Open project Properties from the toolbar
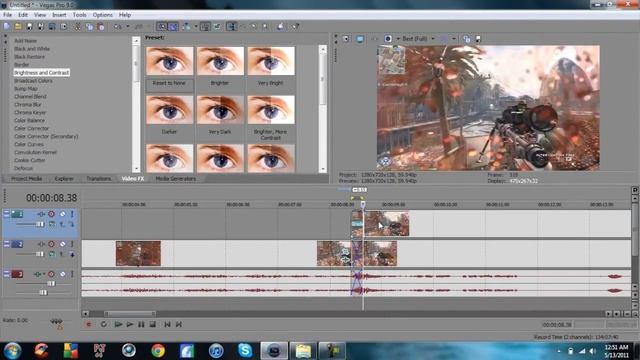Screen dimensions: 640x360 64,27
